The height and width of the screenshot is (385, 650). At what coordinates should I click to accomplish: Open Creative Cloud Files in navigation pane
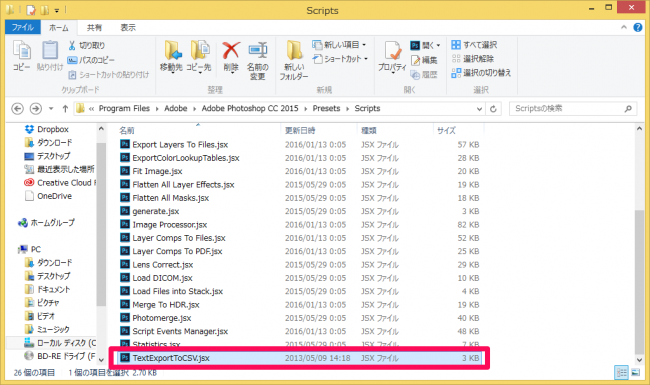click(60, 183)
